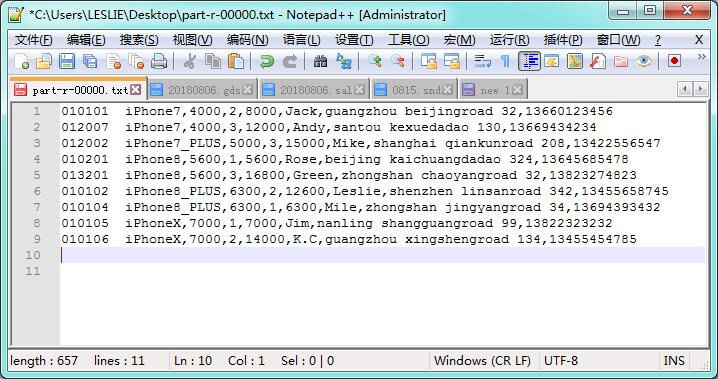This screenshot has width=718, height=379.
Task: Open the 语言(L) menu
Action: [301, 40]
